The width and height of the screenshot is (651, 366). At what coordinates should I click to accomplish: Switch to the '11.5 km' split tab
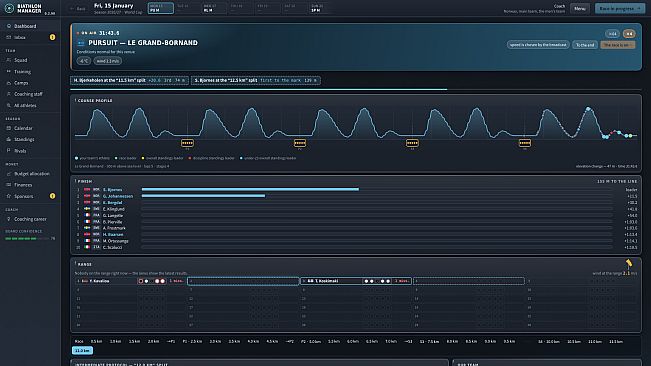click(x=616, y=342)
